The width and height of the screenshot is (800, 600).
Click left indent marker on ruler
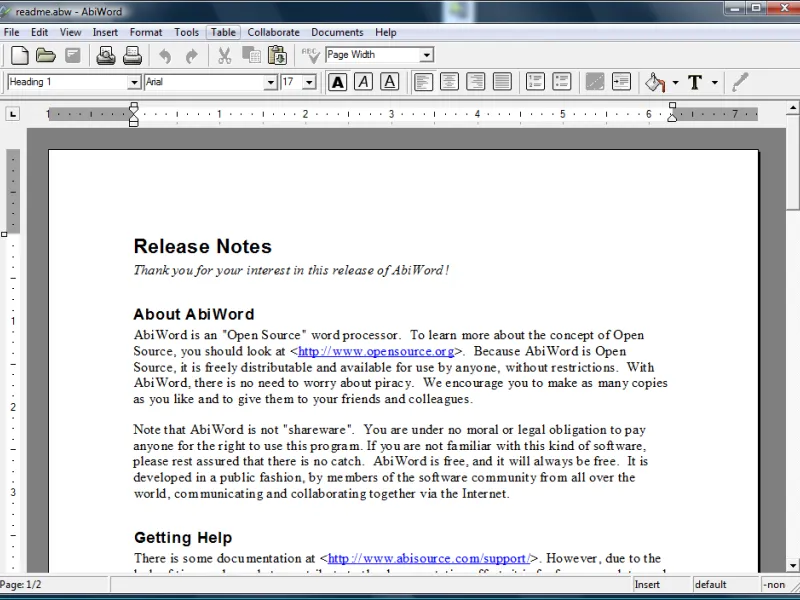tap(134, 114)
